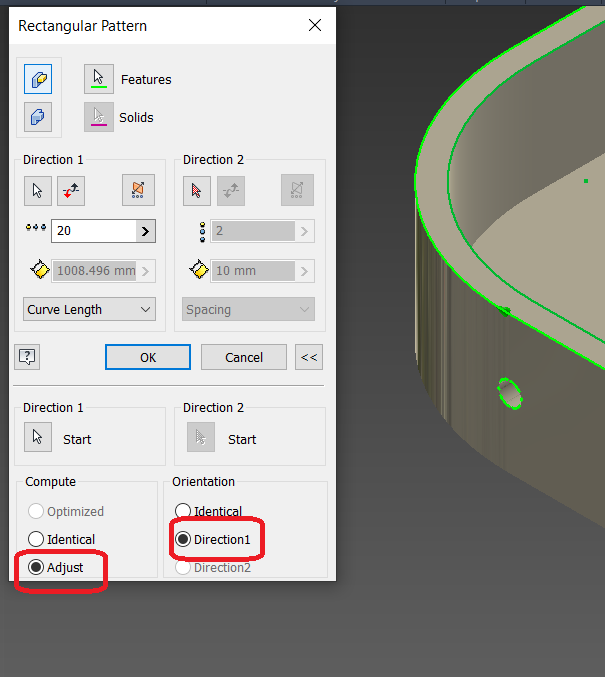This screenshot has height=677, width=605.
Task: Click the 1008.496 mm length field
Action: 94,271
